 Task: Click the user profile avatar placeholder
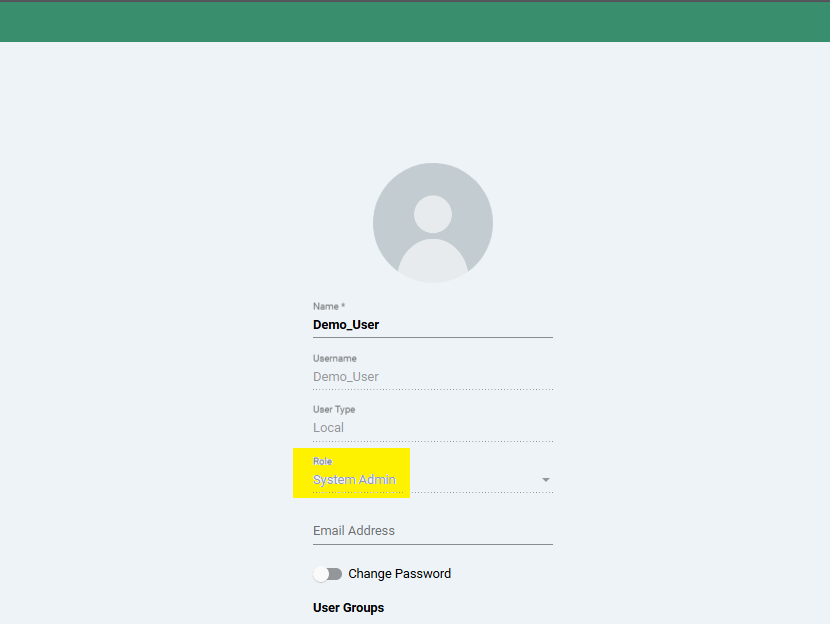click(x=432, y=222)
